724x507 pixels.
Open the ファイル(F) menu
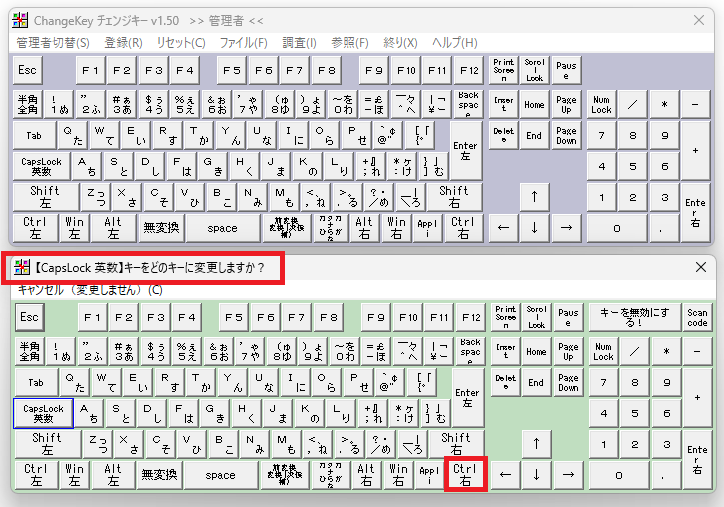pyautogui.click(x=243, y=43)
